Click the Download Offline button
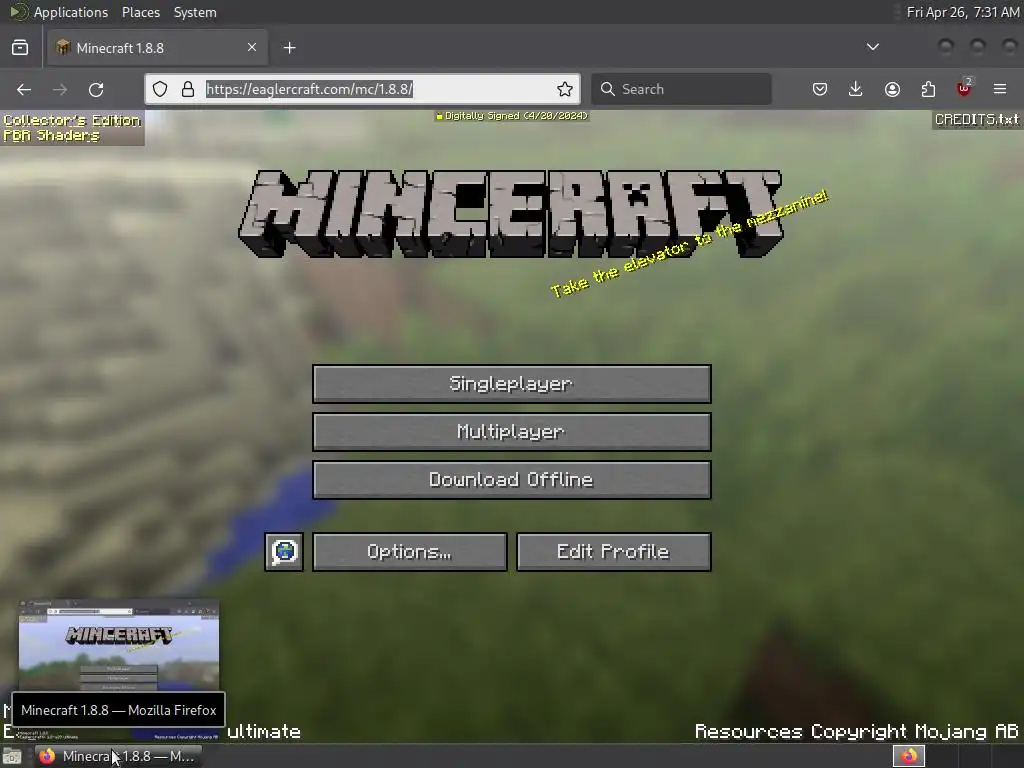This screenshot has width=1024, height=768. pyautogui.click(x=511, y=480)
